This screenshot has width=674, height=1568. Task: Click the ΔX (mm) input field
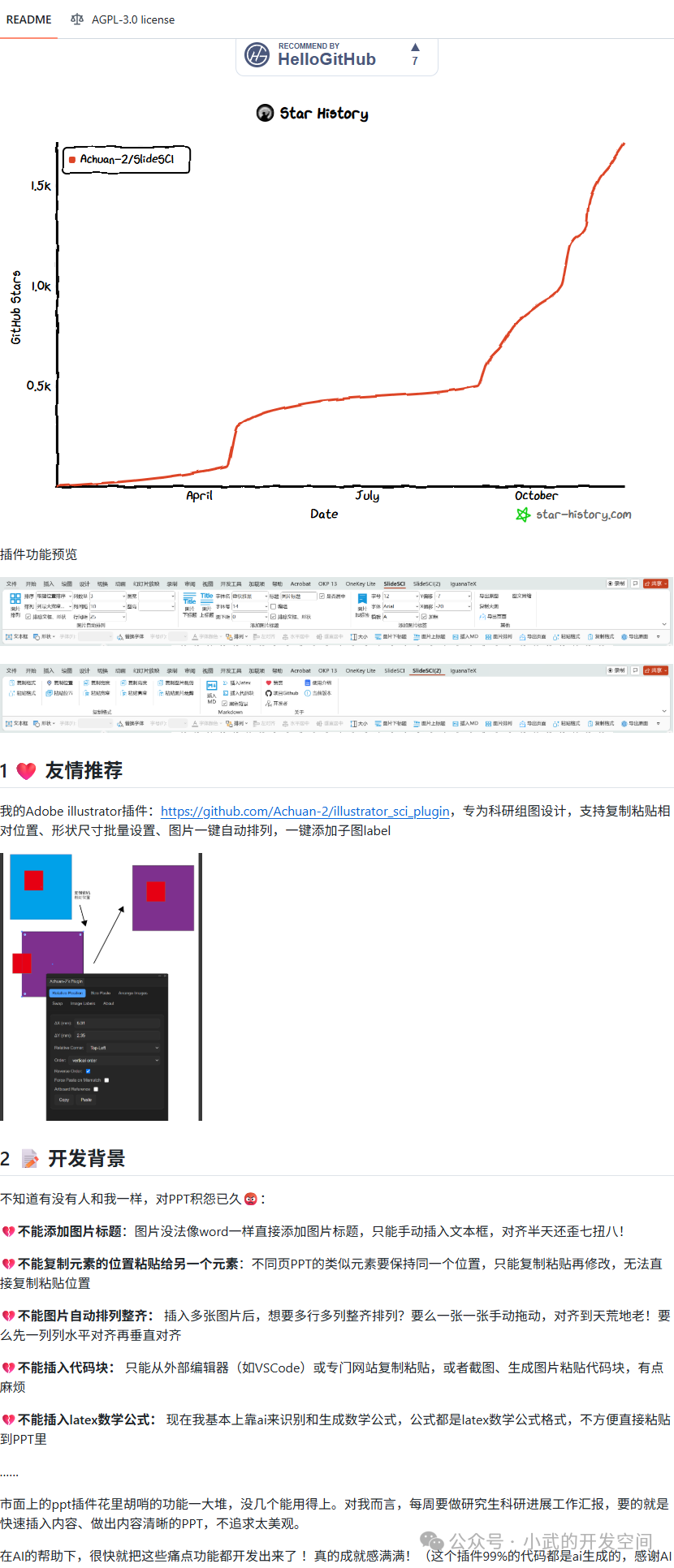[x=117, y=1023]
